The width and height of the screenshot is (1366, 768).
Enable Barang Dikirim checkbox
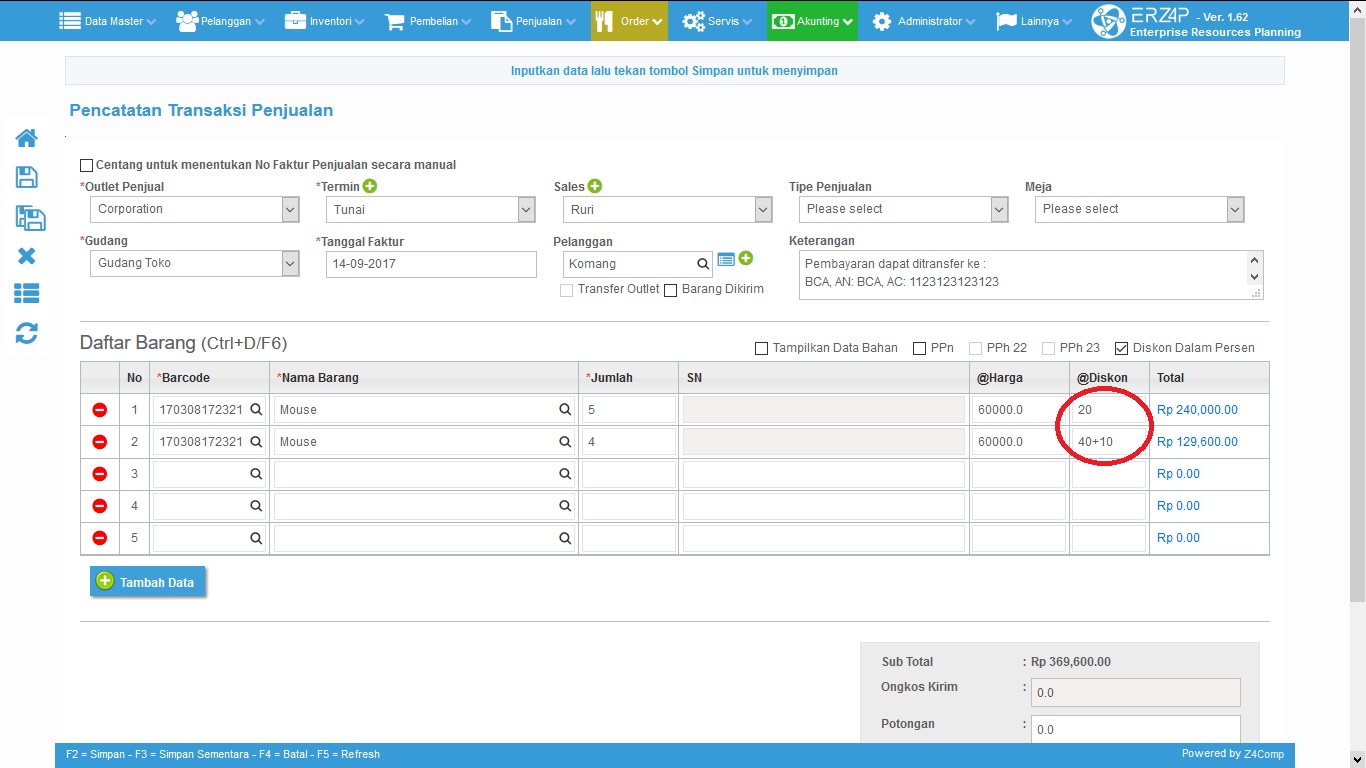pyautogui.click(x=671, y=290)
